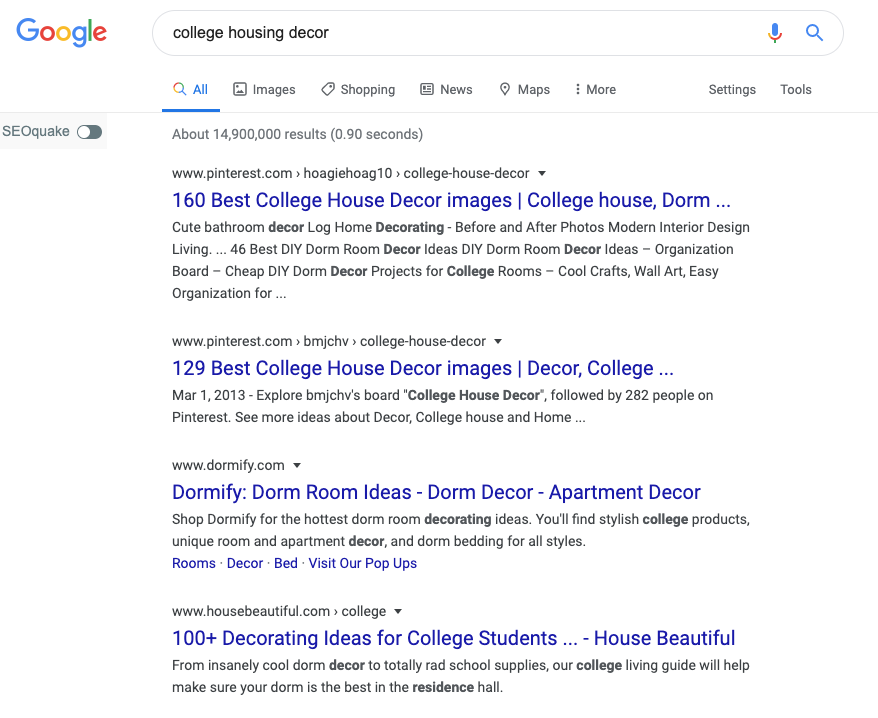Open the Images results tab
Screen dimensions: 878x718
pos(264,90)
